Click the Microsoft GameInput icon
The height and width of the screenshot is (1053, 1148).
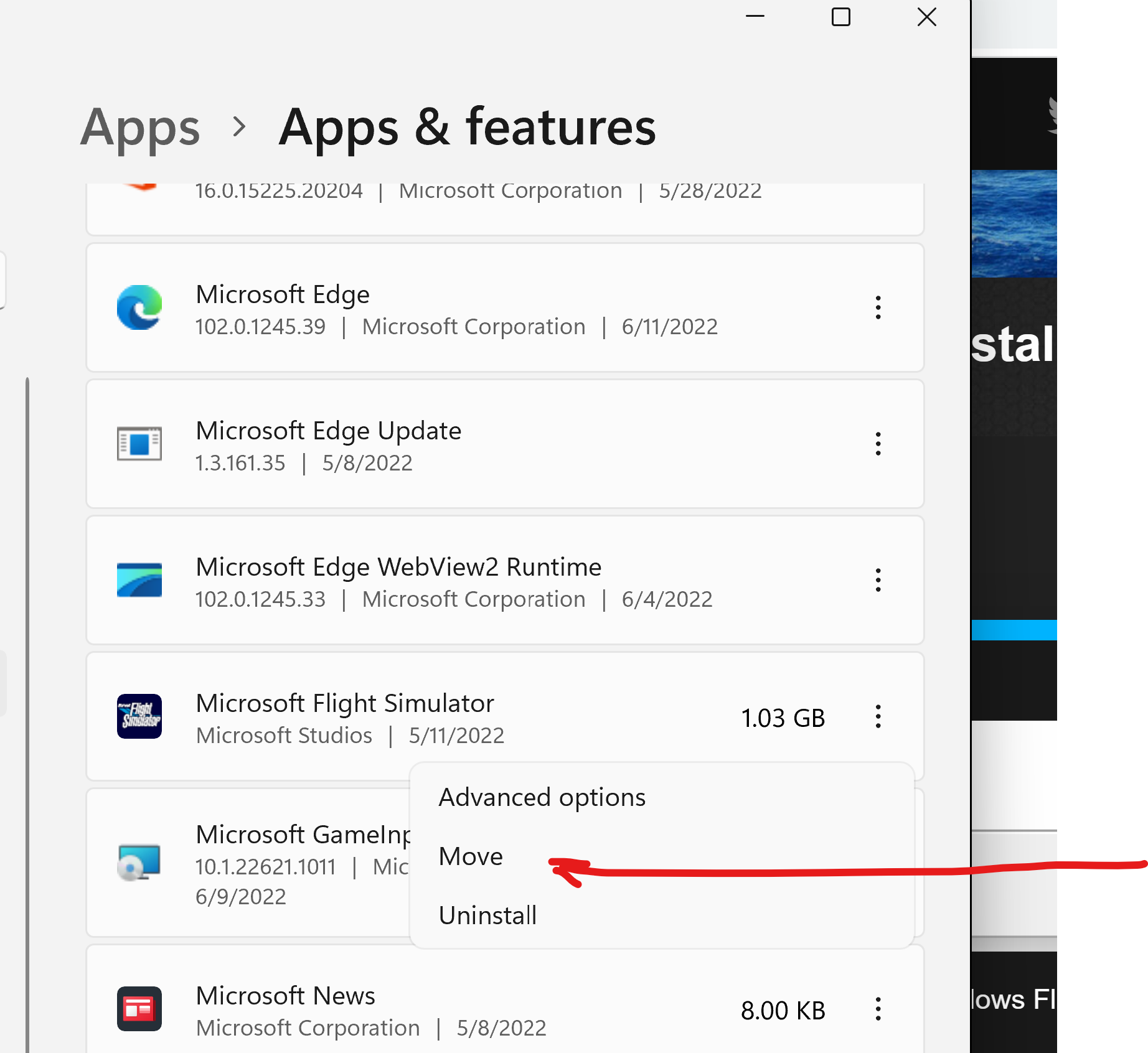click(x=139, y=862)
